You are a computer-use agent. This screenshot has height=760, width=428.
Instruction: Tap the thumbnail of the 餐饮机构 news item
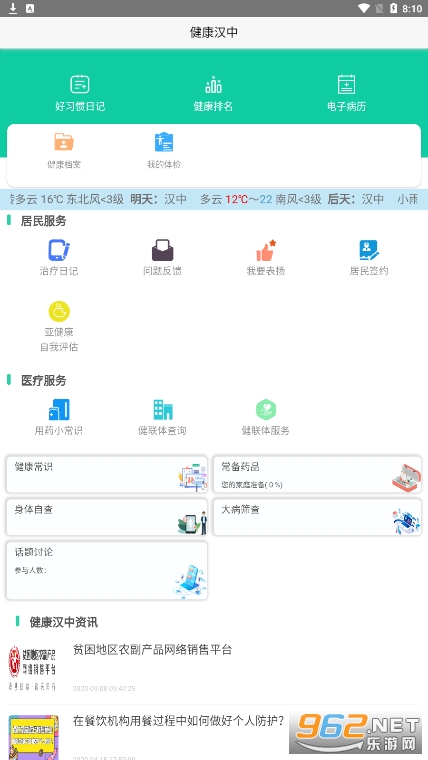coord(33,737)
